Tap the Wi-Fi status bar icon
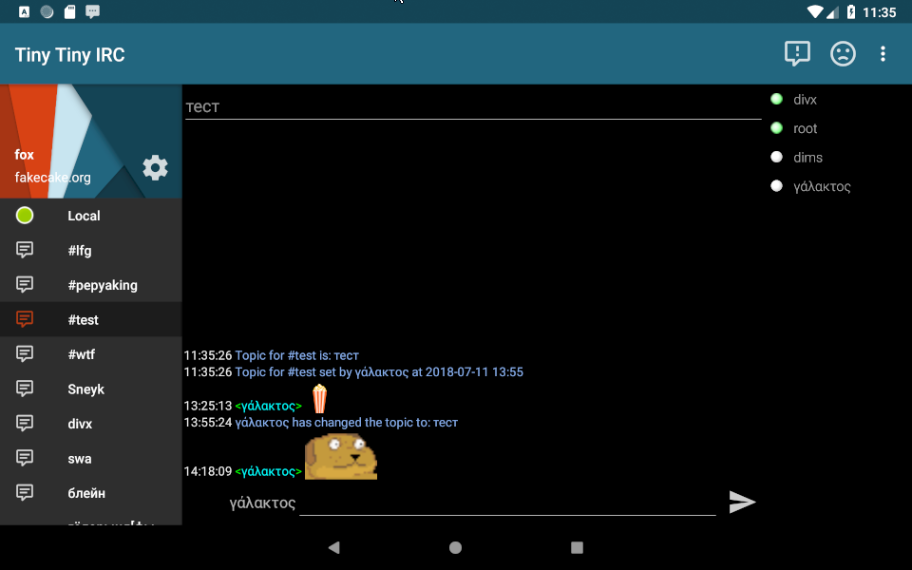Viewport: 912px width, 570px height. (x=815, y=12)
